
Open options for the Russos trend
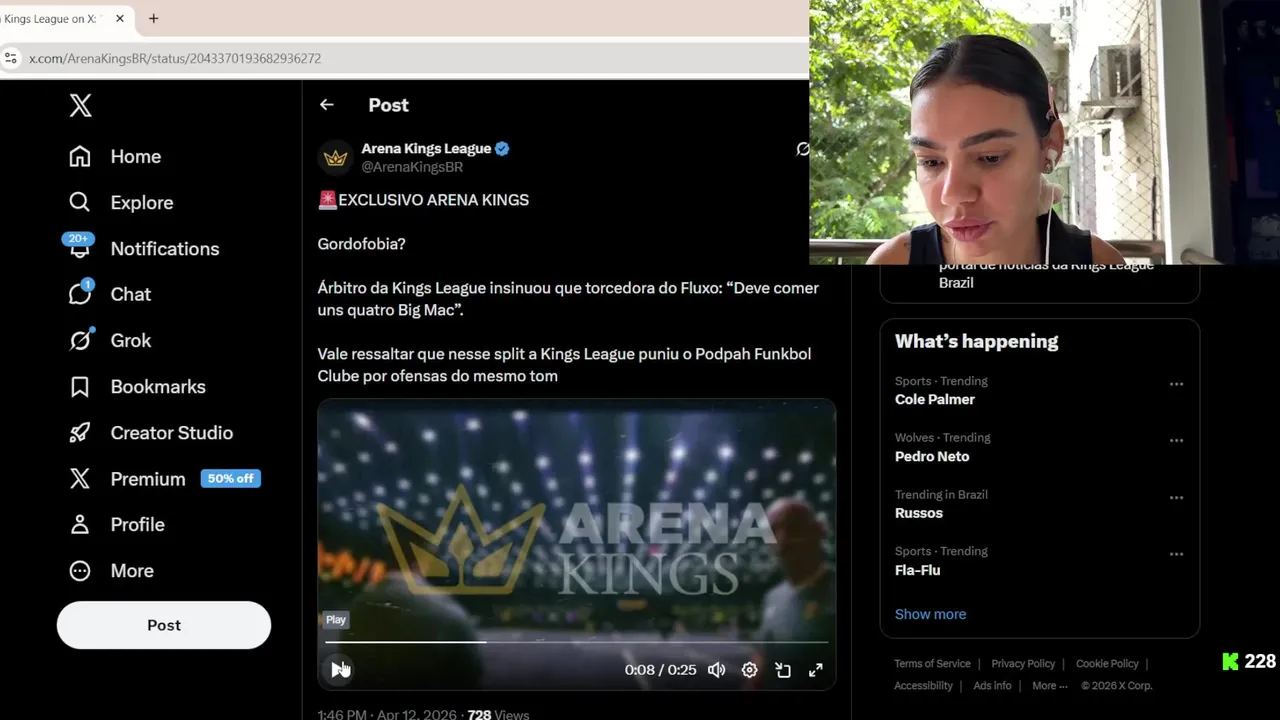pos(1176,497)
